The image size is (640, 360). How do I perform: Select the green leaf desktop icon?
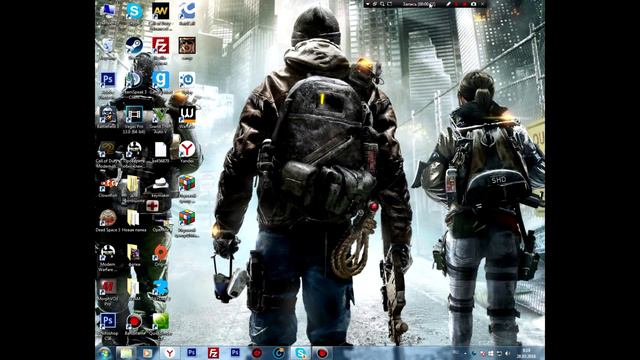pyautogui.click(x=160, y=322)
